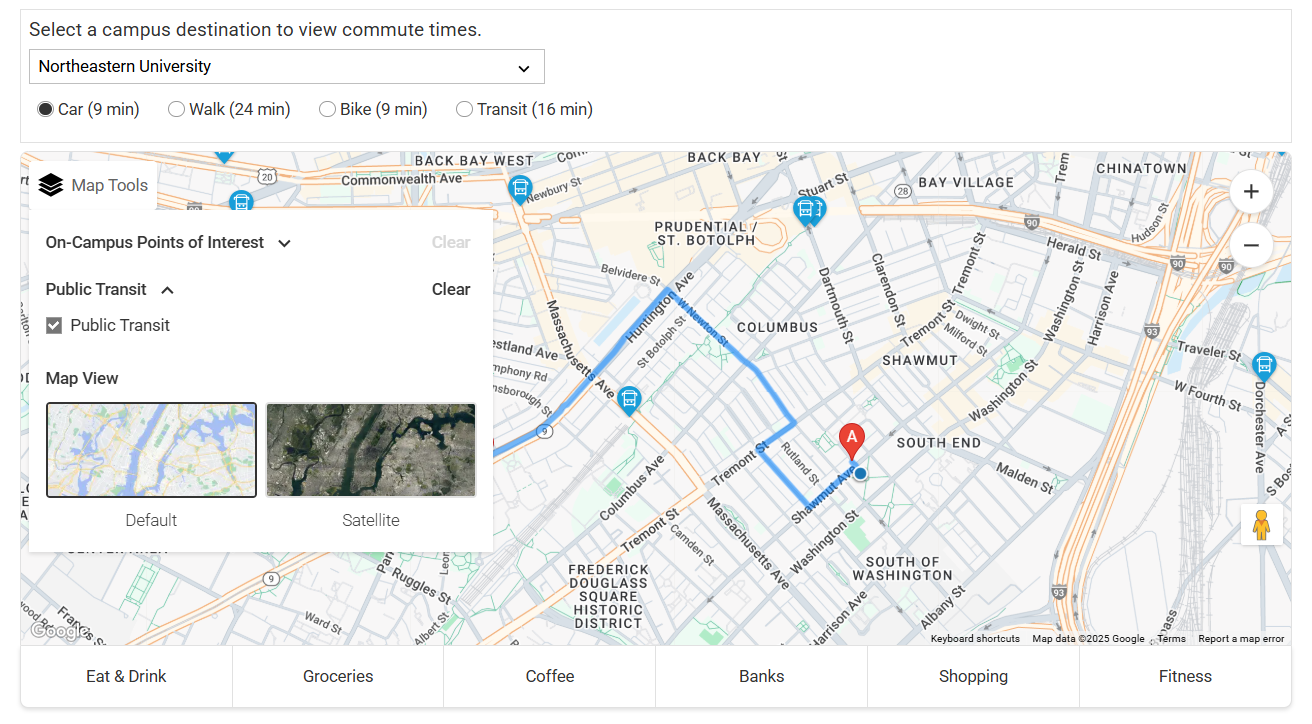Viewport: 1312px width, 724px height.
Task: Open Keyboard shortcuts link on map
Action: [x=975, y=639]
